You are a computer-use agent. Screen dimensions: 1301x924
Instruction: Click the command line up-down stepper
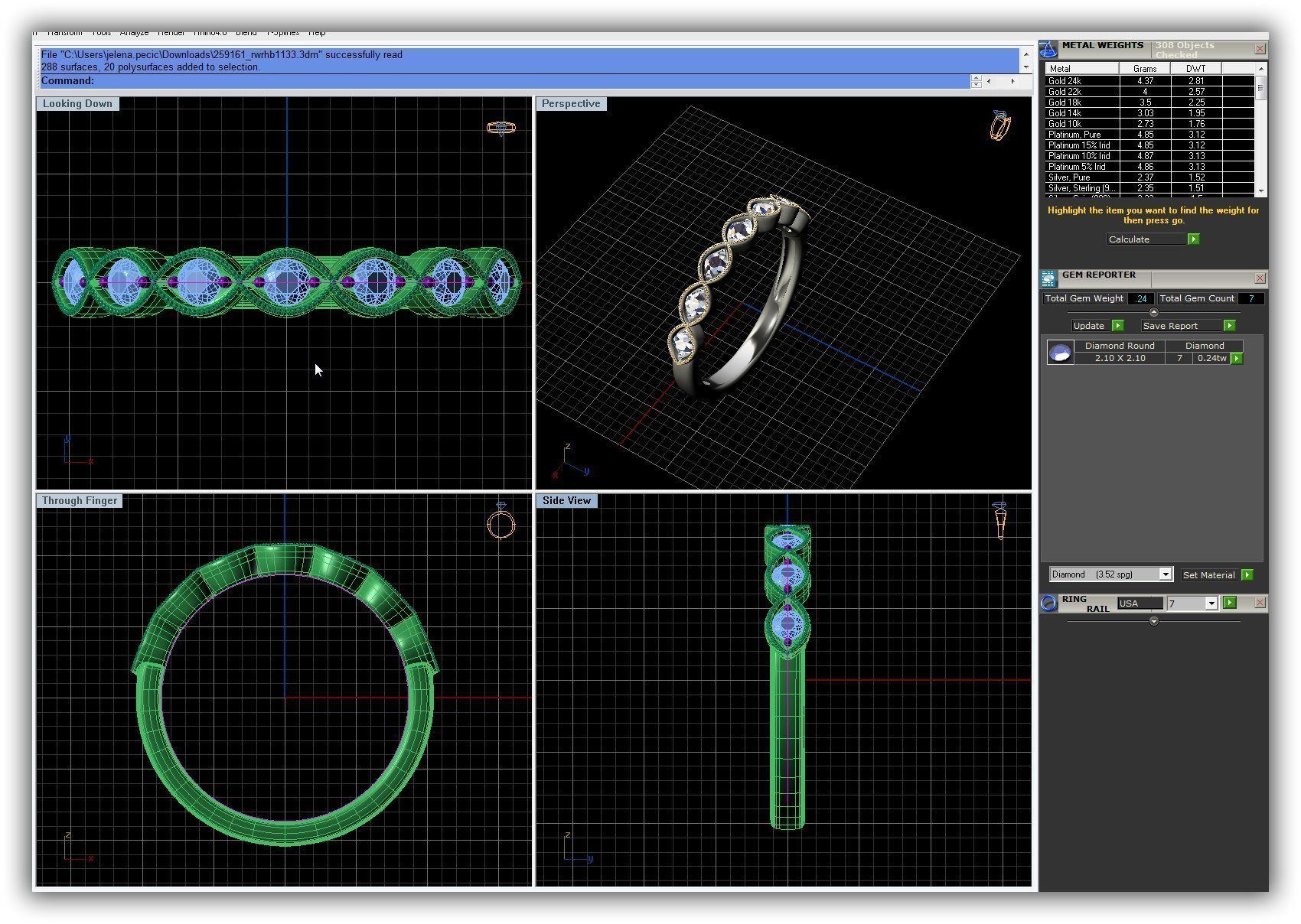click(976, 81)
